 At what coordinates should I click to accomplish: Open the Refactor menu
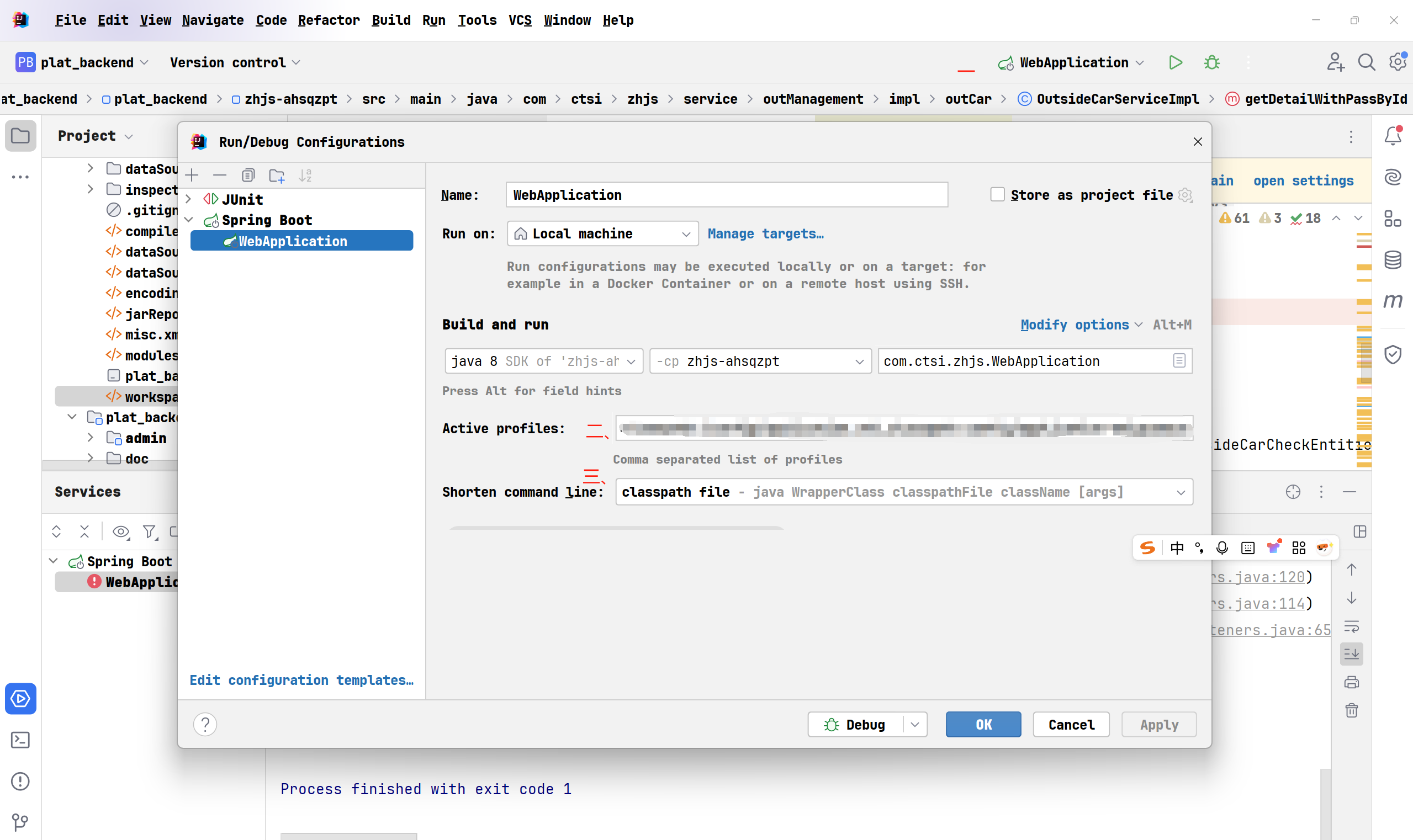(329, 20)
